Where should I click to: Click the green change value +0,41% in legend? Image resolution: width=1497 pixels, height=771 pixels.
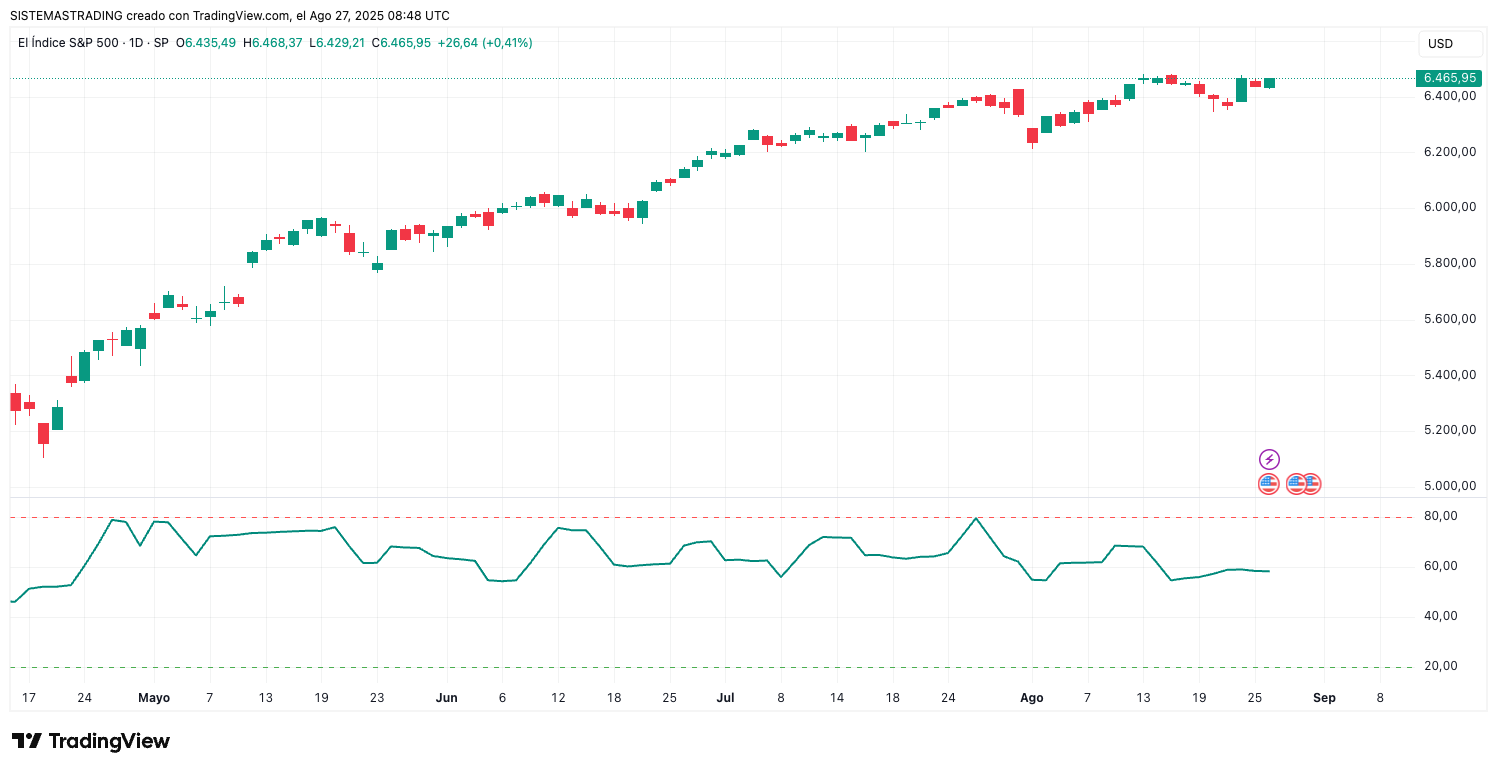pos(507,42)
